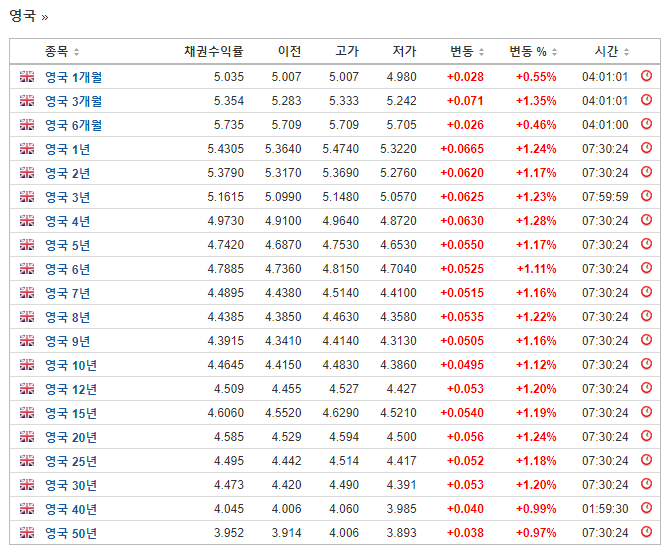The height and width of the screenshot is (552, 669).
Task: Click the clock icon in 영국 20년 row
Action: coord(646,436)
